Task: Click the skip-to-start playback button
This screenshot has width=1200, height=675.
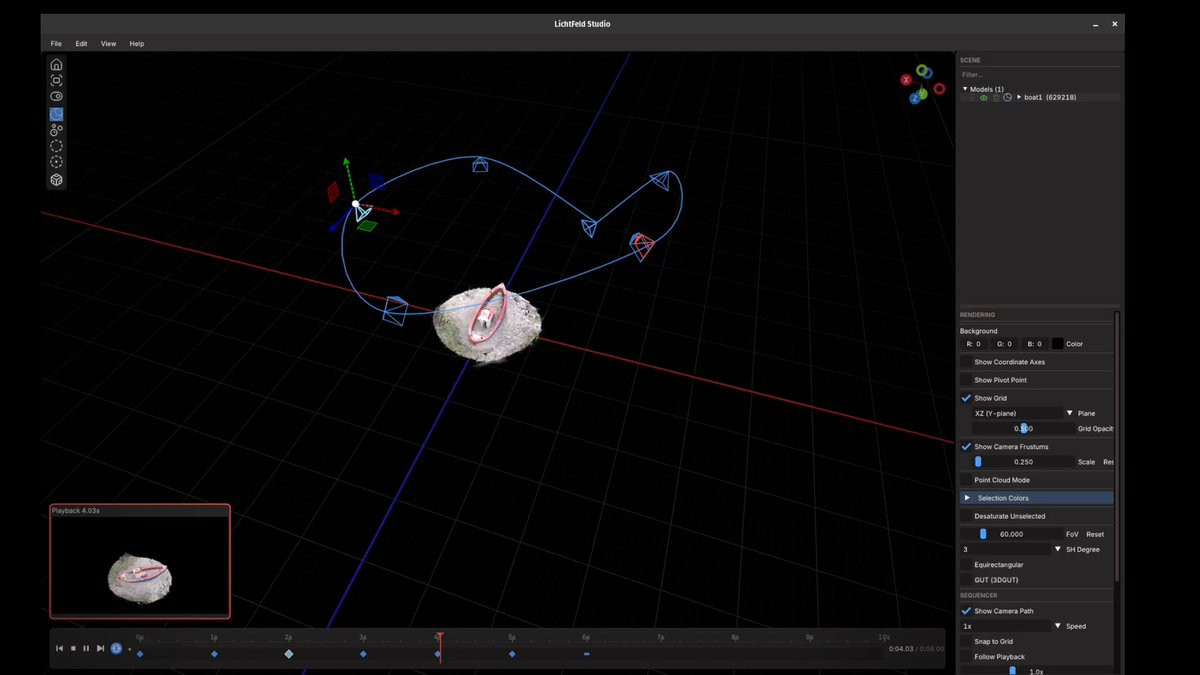Action: click(x=59, y=648)
